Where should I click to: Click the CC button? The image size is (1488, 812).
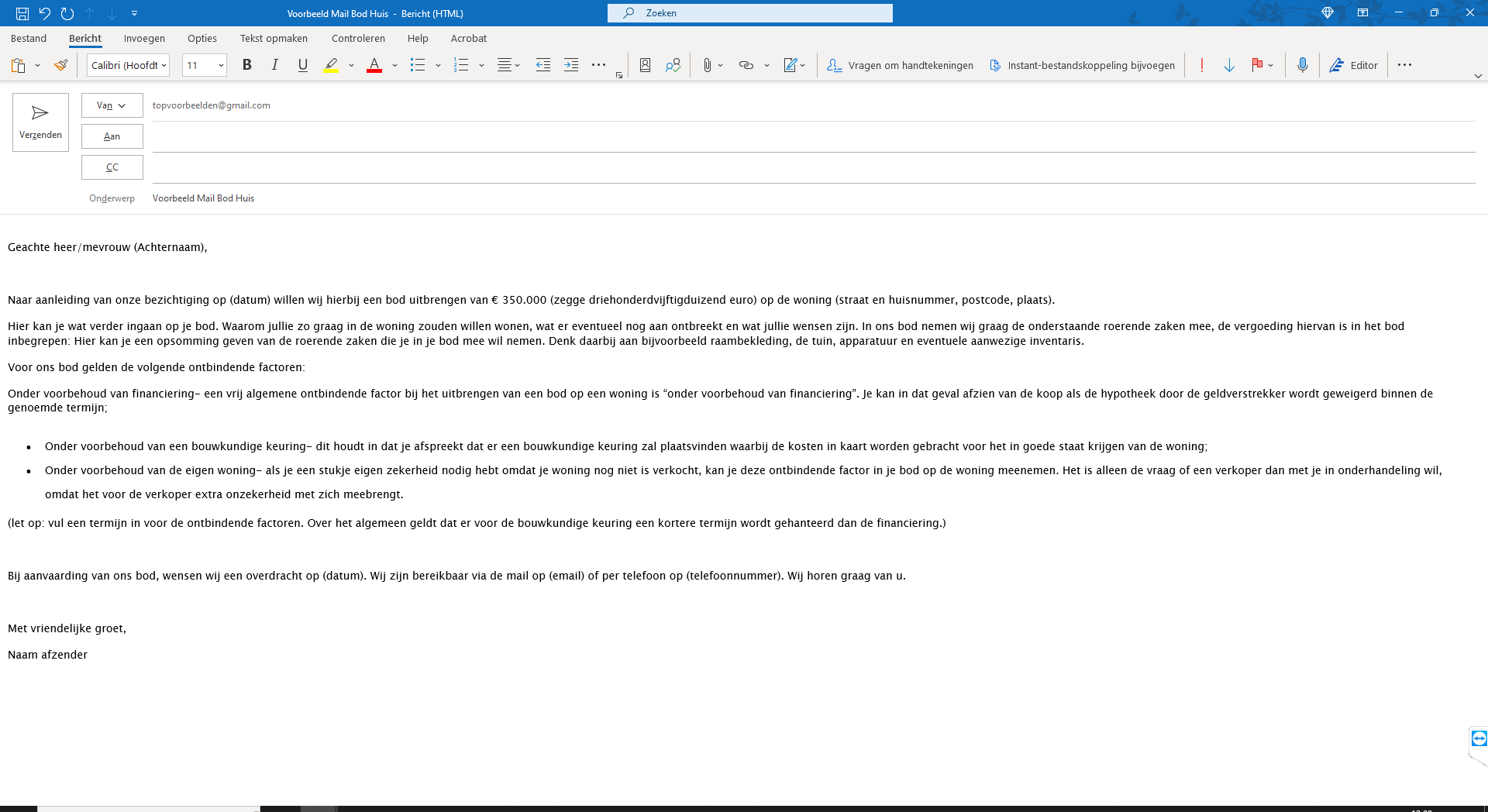(112, 167)
